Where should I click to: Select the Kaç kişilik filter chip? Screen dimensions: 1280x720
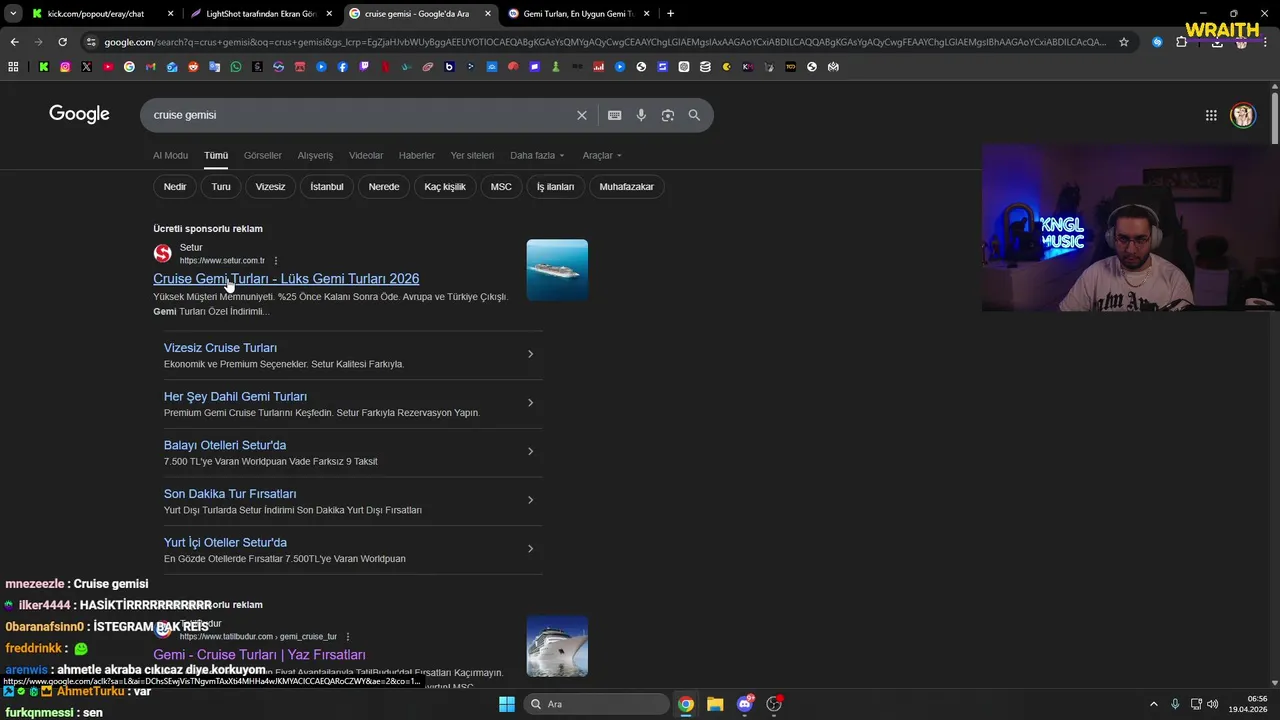pyautogui.click(x=445, y=187)
